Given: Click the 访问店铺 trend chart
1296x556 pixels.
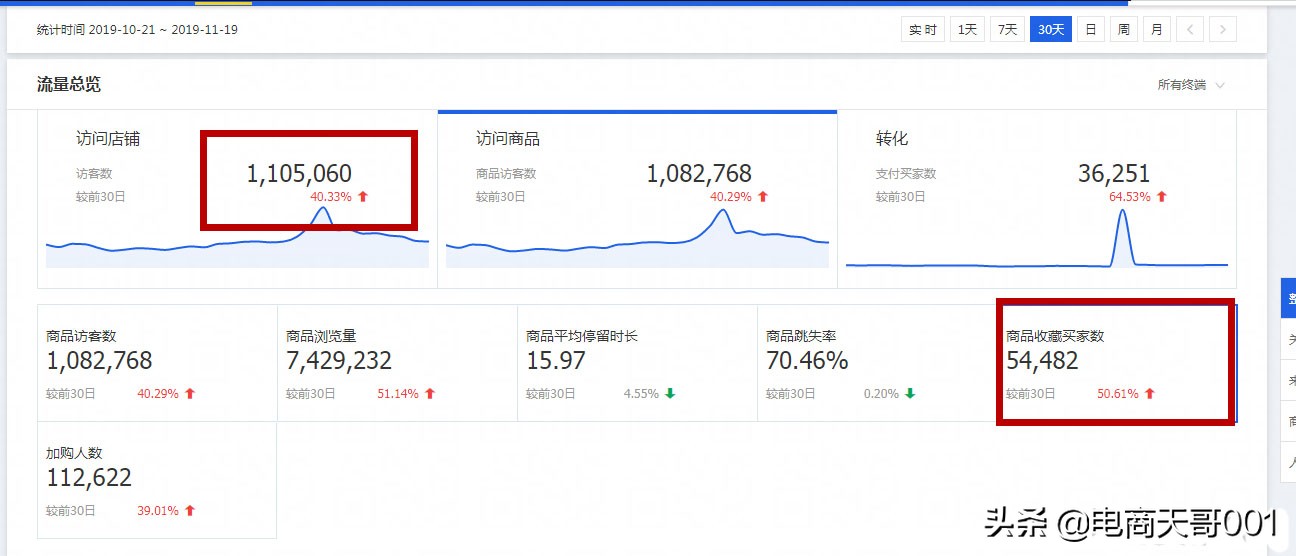Looking at the screenshot, I should click(x=237, y=237).
